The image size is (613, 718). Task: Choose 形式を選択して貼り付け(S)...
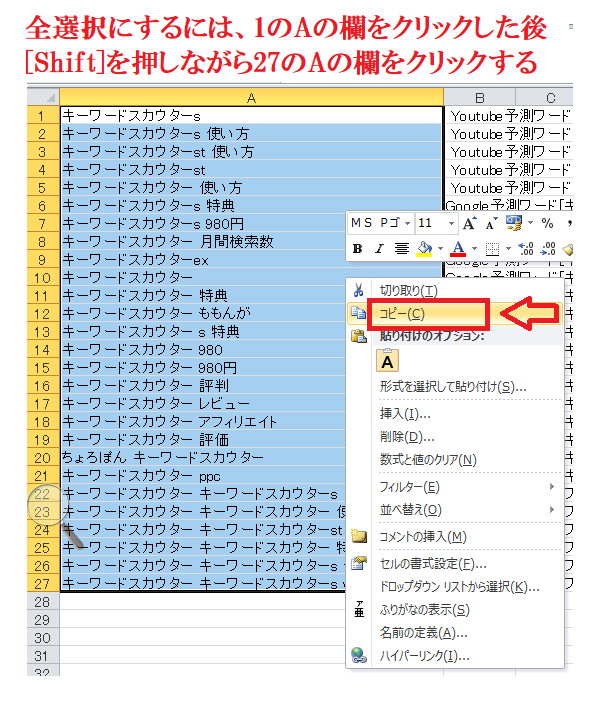[x=453, y=387]
